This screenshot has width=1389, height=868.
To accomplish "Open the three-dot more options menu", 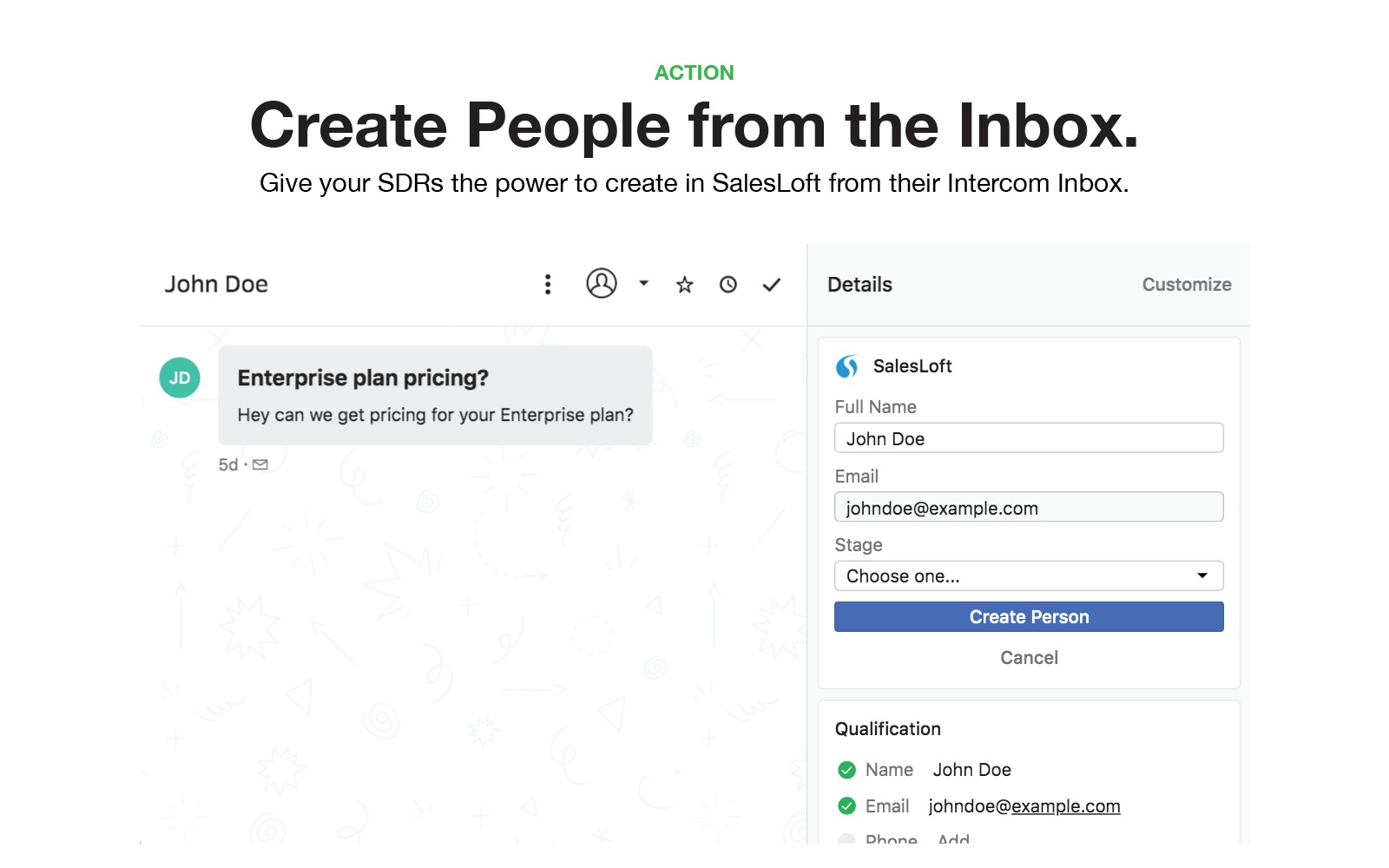I will point(547,285).
